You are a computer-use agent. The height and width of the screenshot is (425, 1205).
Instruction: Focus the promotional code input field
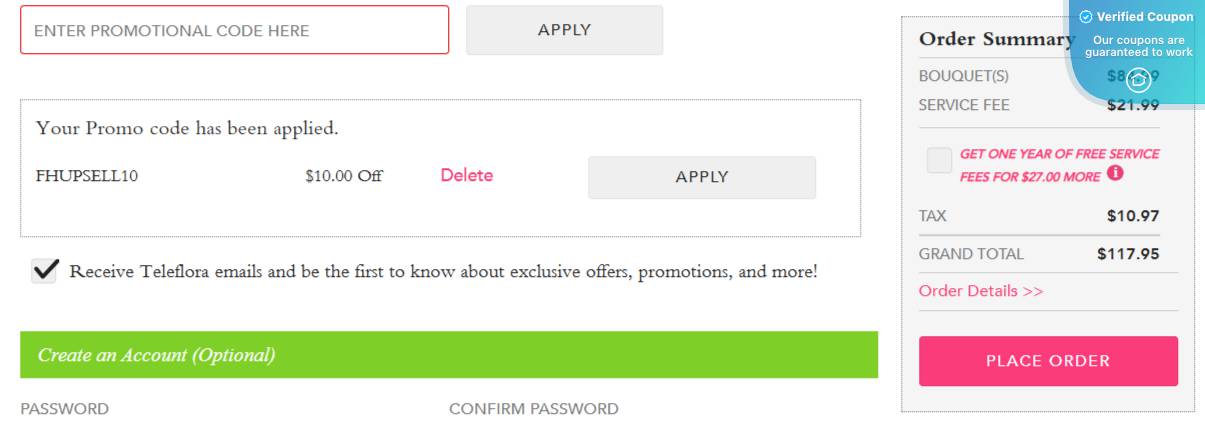(234, 30)
